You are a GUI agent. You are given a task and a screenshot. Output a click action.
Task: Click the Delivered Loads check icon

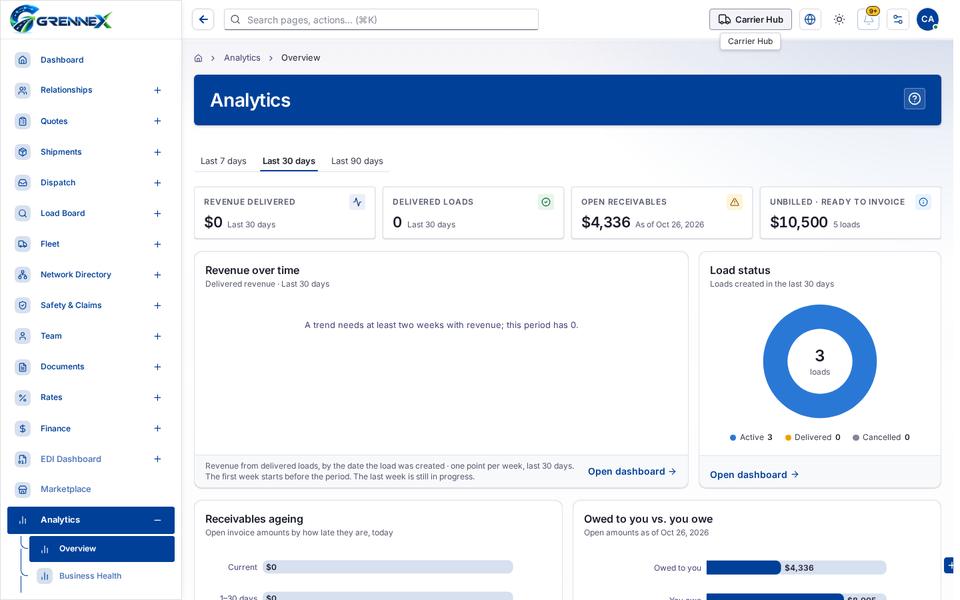click(x=546, y=202)
